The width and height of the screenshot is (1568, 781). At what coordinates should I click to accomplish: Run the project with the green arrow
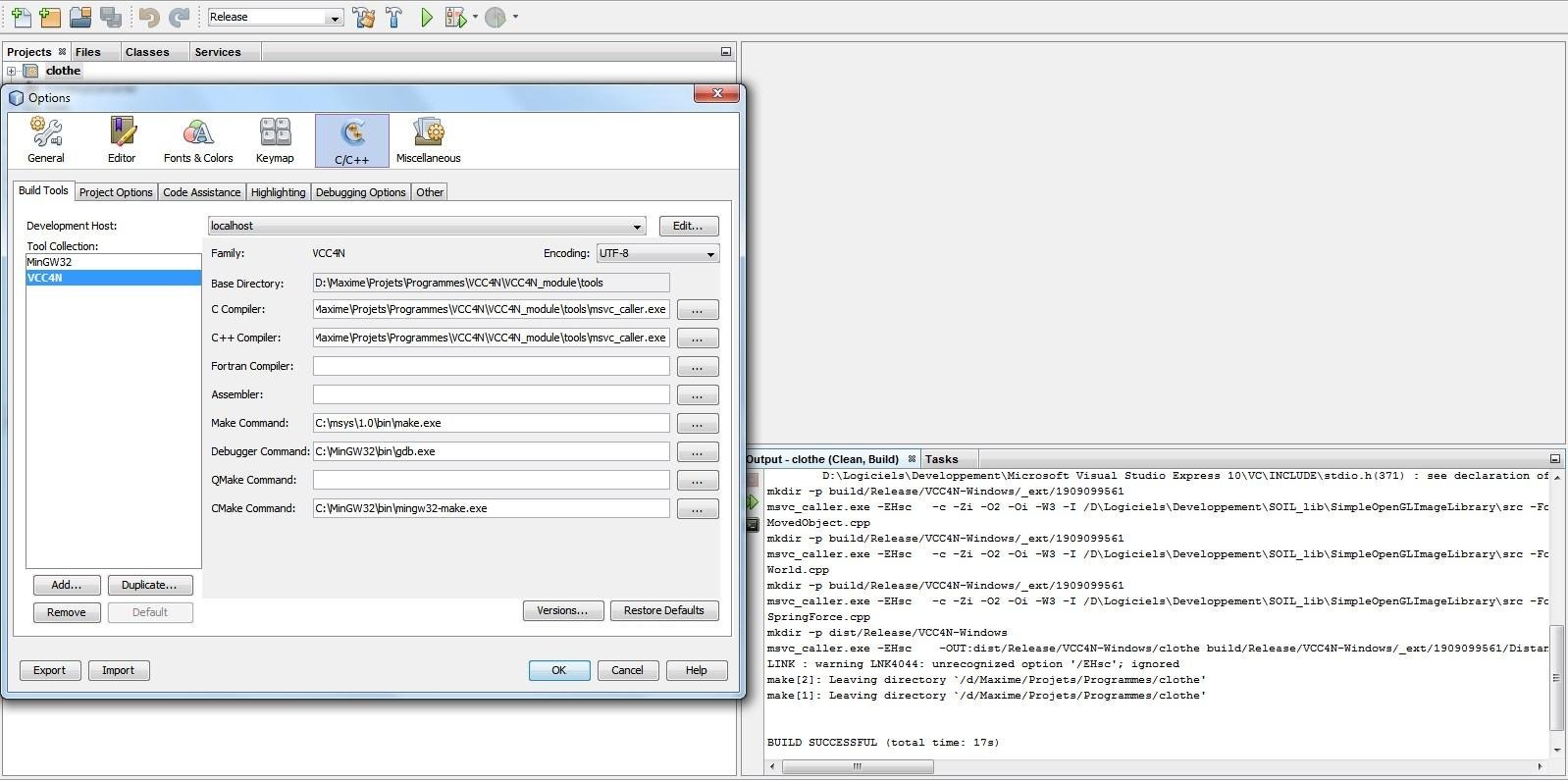click(x=426, y=17)
